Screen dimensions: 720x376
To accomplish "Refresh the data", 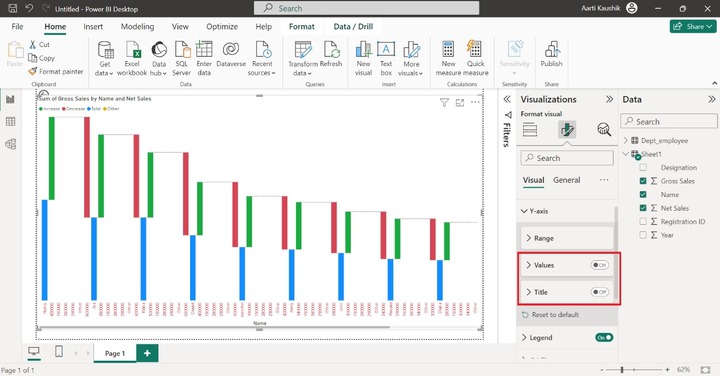I will [331, 54].
